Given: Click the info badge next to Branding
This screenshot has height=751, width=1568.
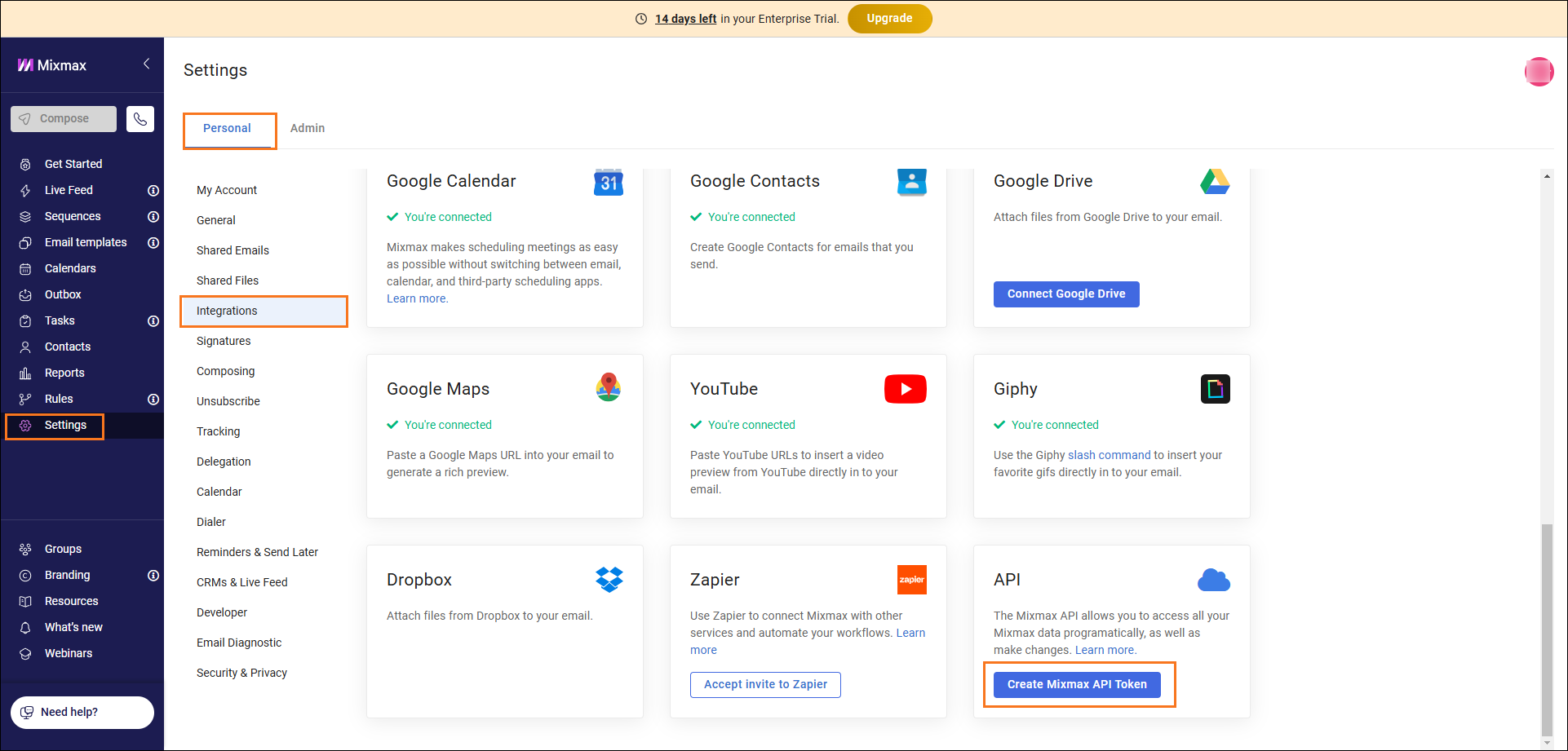Looking at the screenshot, I should coord(153,576).
